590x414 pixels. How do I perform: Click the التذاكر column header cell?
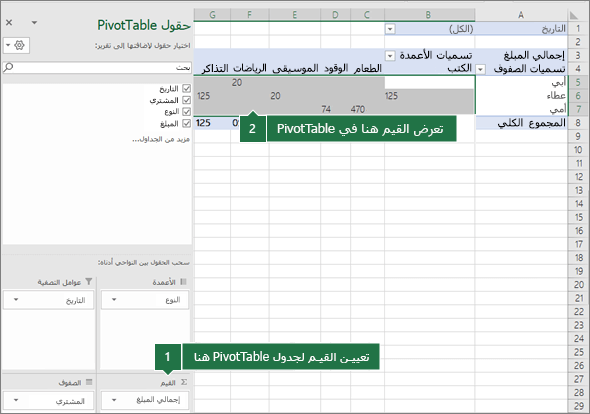[x=212, y=69]
